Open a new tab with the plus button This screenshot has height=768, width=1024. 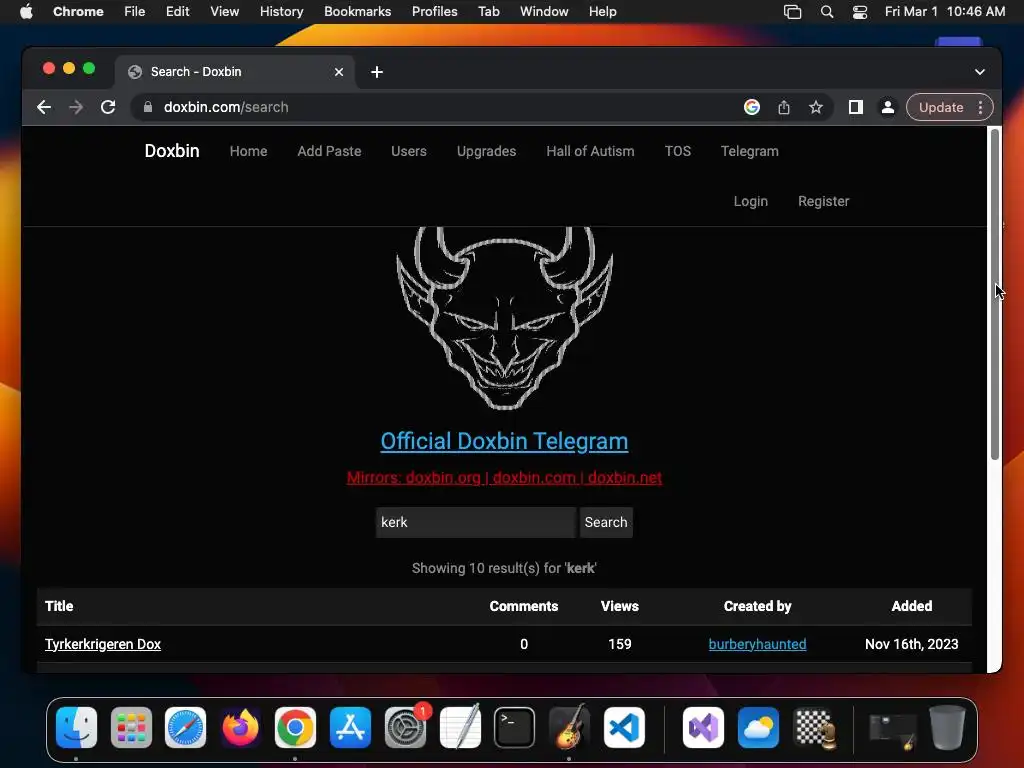tap(377, 72)
